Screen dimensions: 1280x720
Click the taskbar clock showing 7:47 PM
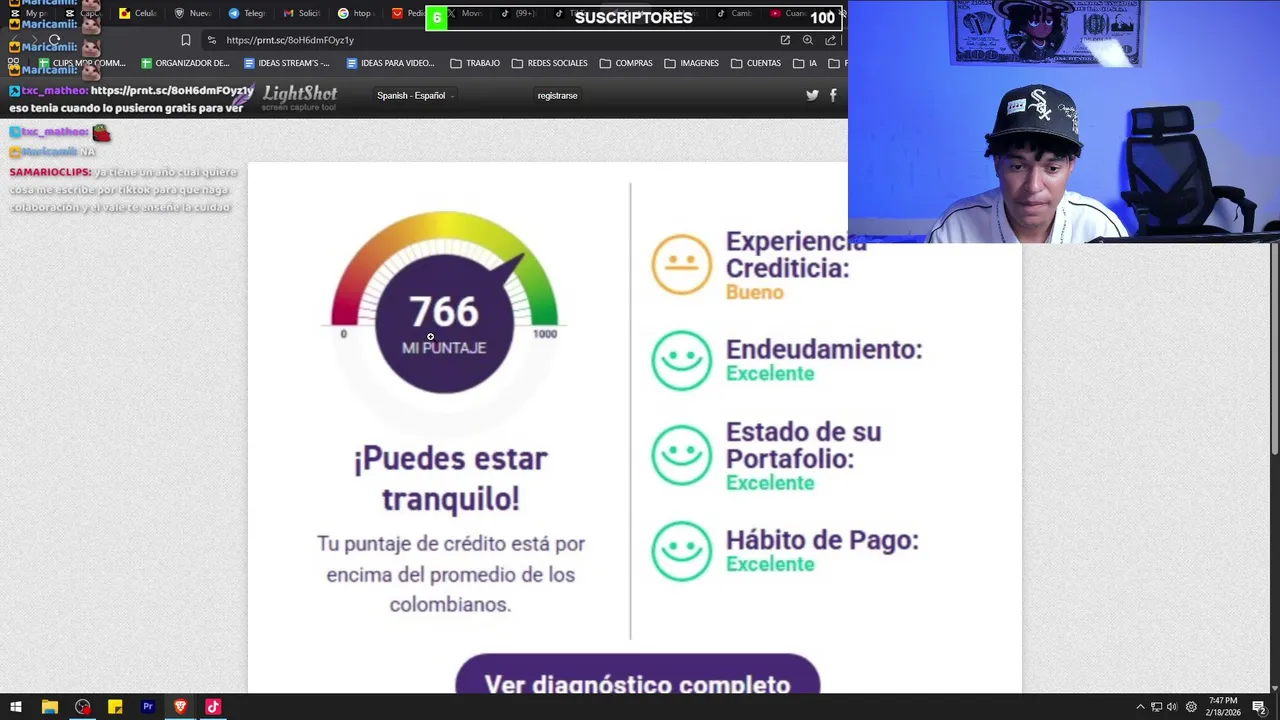pos(1222,707)
